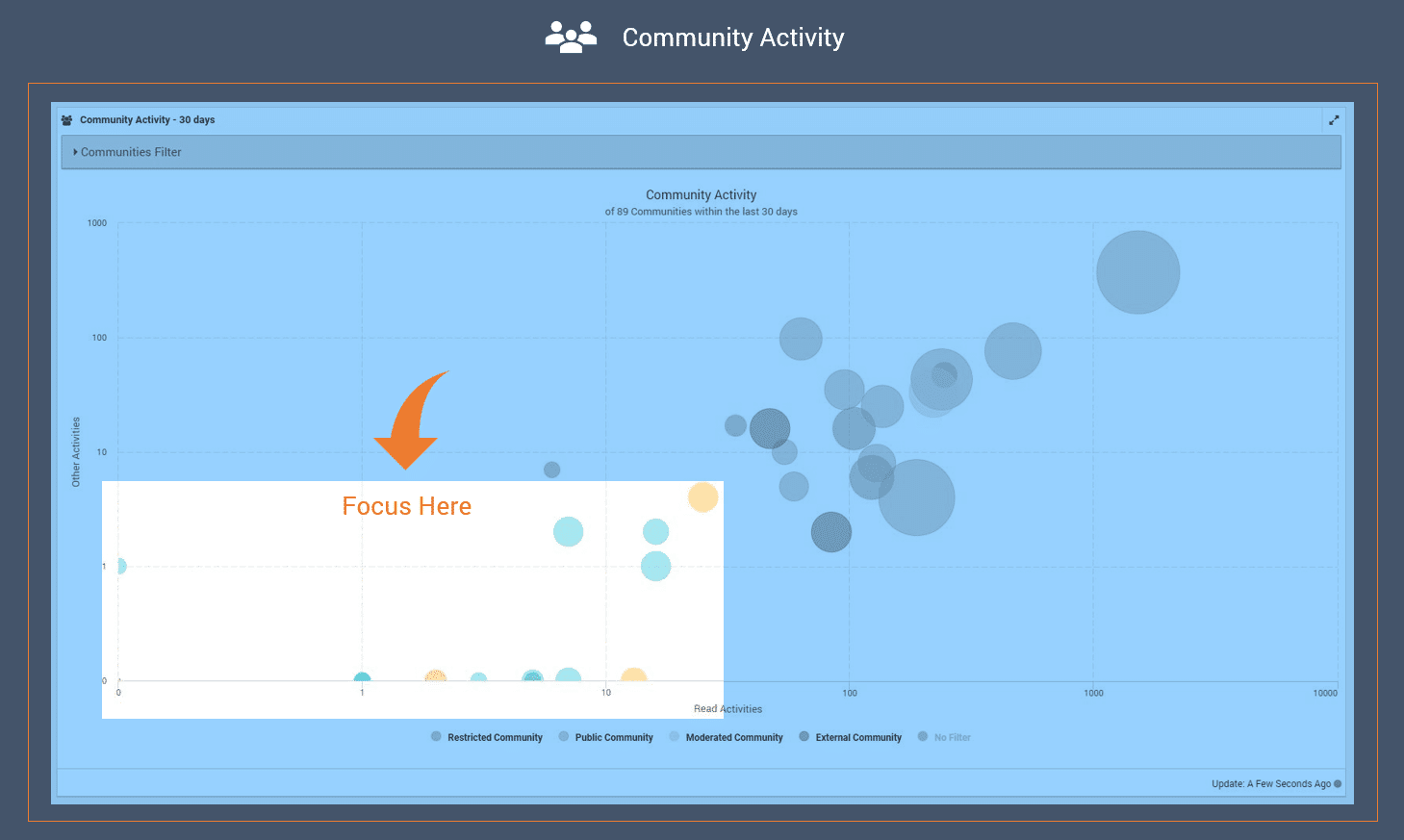Viewport: 1404px width, 840px height.
Task: Select the largest bubble at top right
Action: pyautogui.click(x=1137, y=272)
